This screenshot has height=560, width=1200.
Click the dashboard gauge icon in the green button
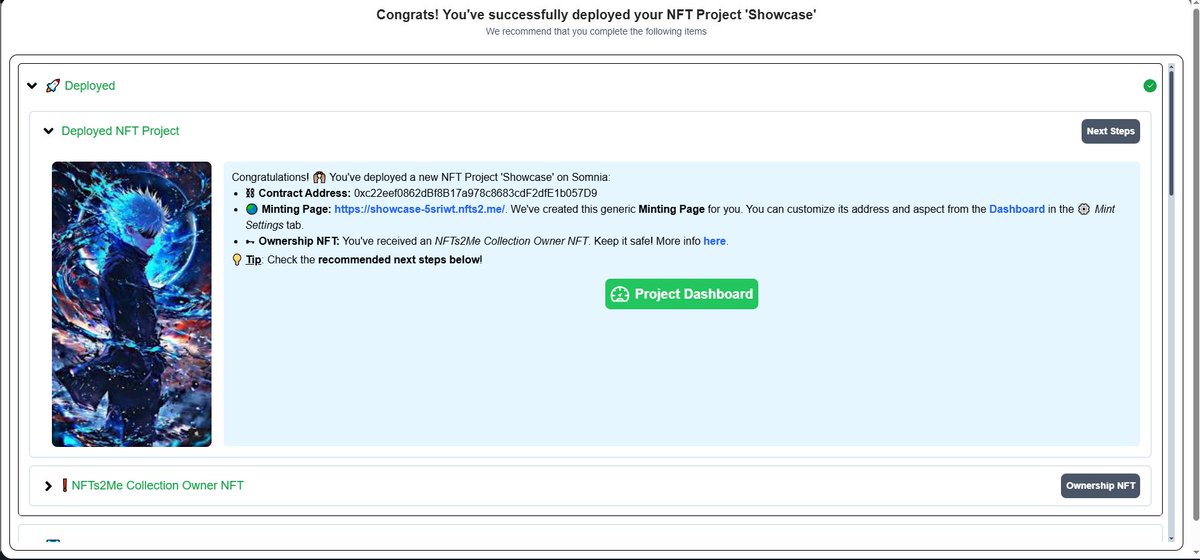[620, 294]
